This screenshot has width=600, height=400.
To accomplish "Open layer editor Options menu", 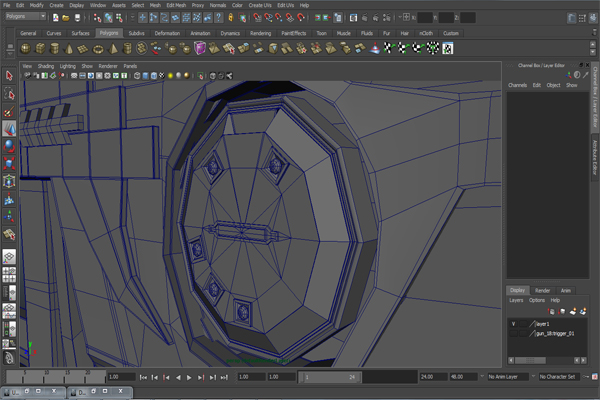I will tap(536, 300).
